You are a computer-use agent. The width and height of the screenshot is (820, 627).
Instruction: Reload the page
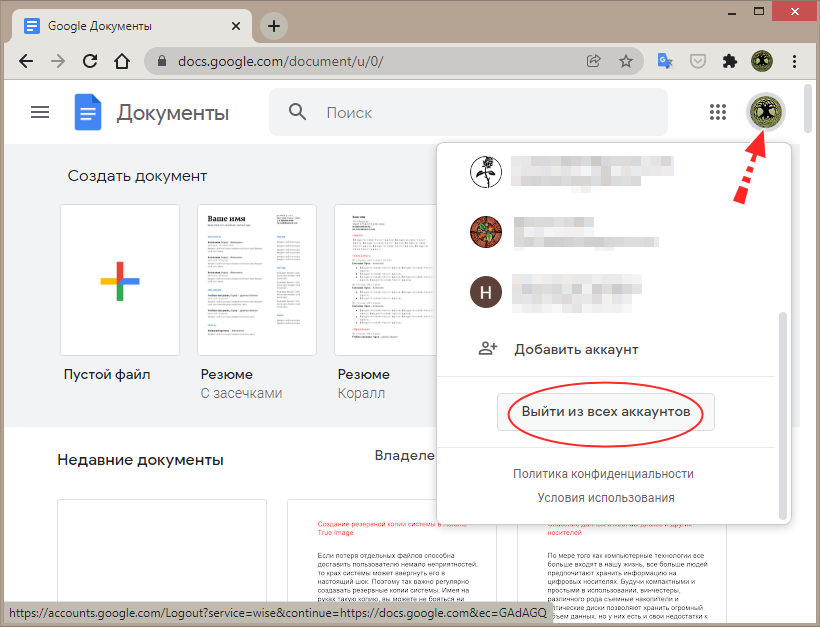(x=90, y=61)
